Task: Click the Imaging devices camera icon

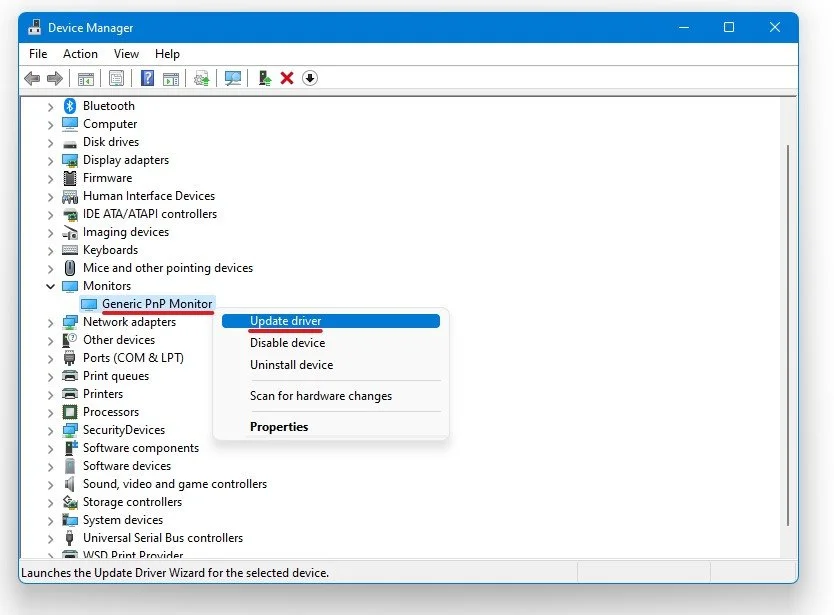Action: click(x=70, y=232)
